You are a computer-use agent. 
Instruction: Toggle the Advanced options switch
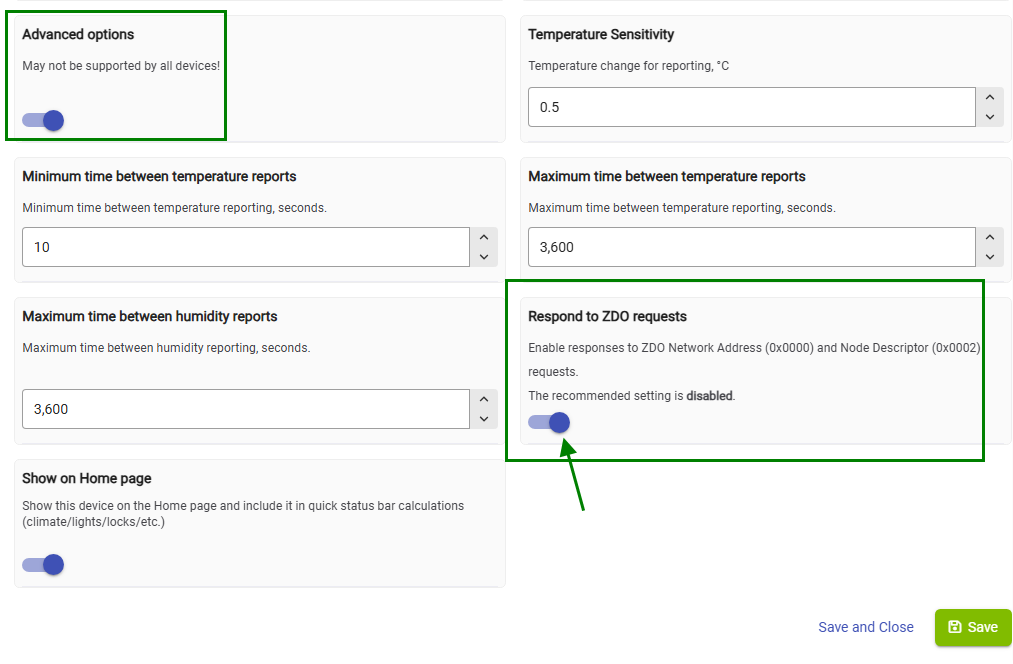(x=43, y=120)
